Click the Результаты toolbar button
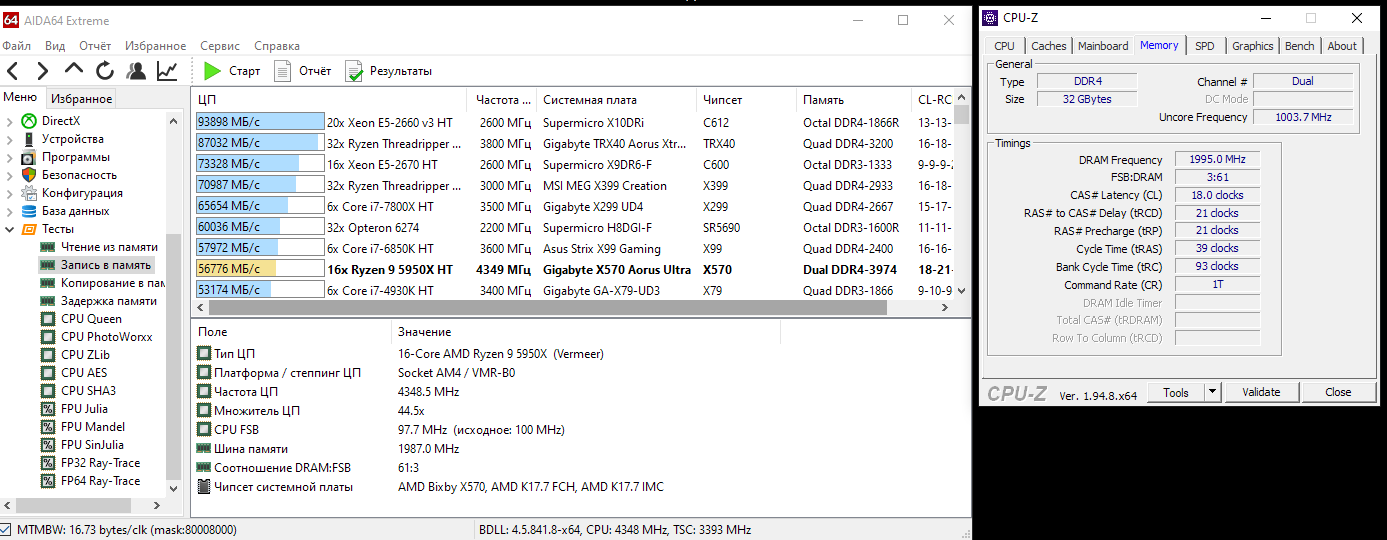1387x540 pixels. (x=388, y=71)
